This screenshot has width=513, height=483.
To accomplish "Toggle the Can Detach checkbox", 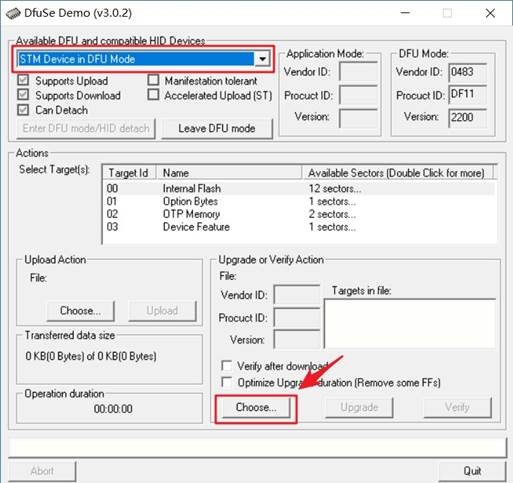I will click(x=23, y=110).
